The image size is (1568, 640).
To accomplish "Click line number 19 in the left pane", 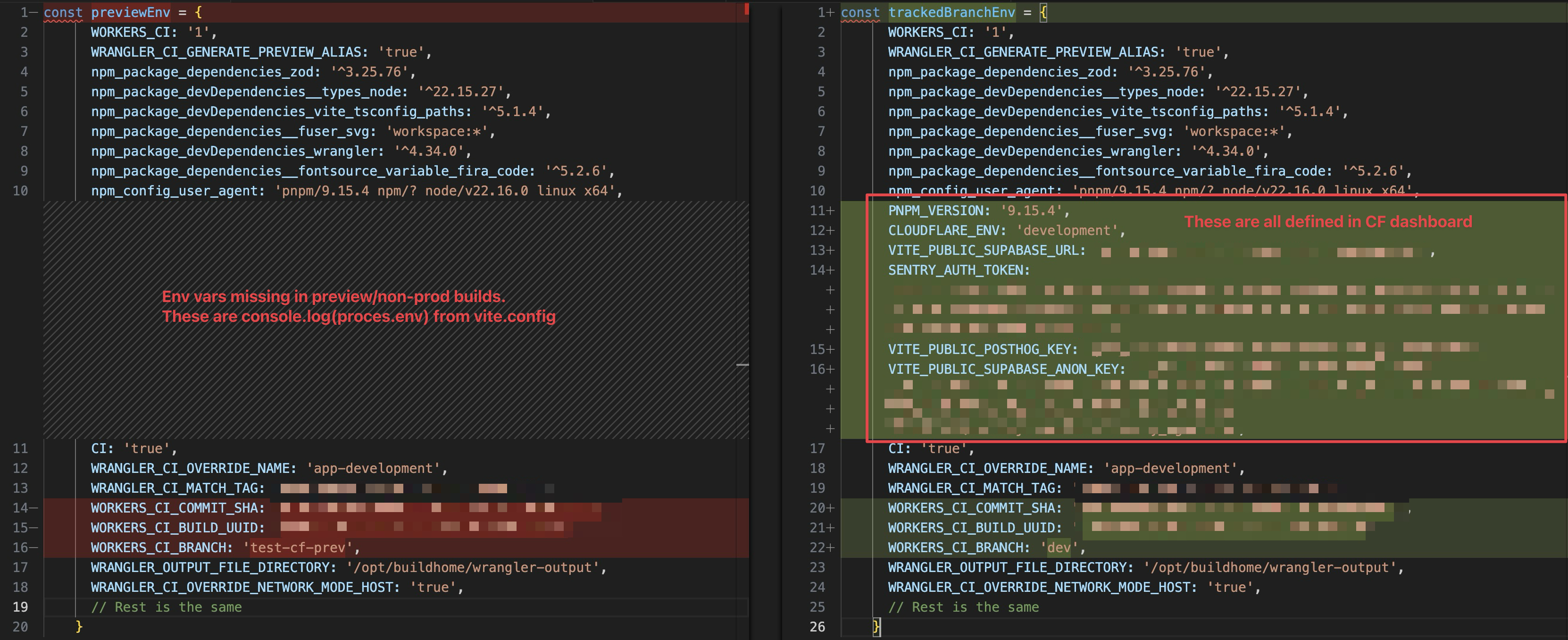I will (x=20, y=607).
